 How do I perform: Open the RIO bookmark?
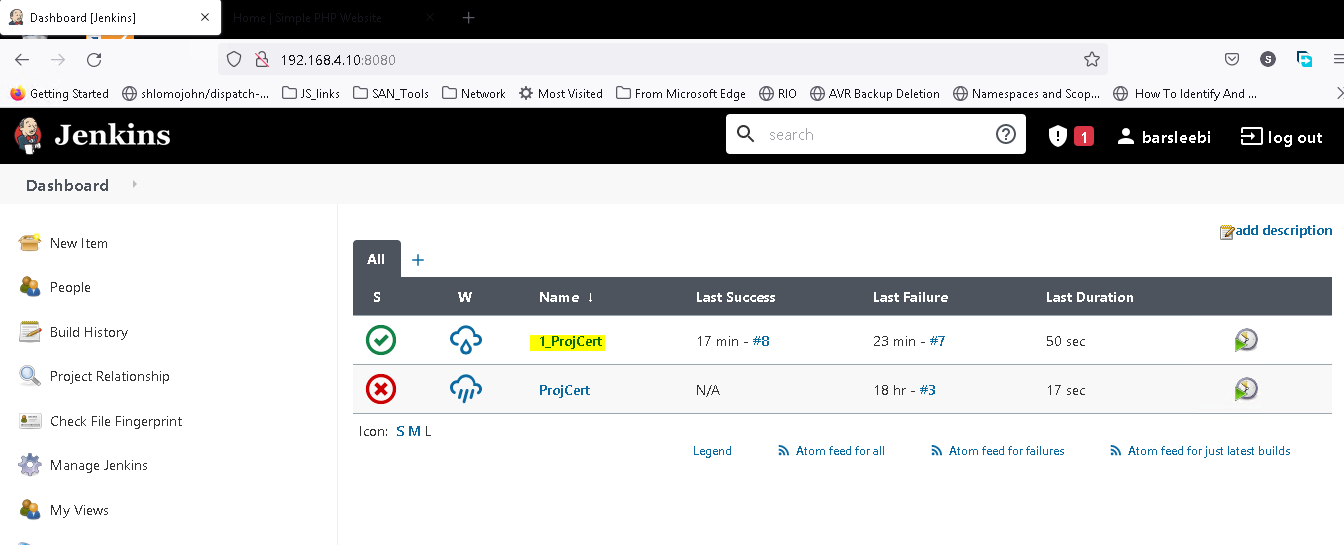tap(778, 93)
